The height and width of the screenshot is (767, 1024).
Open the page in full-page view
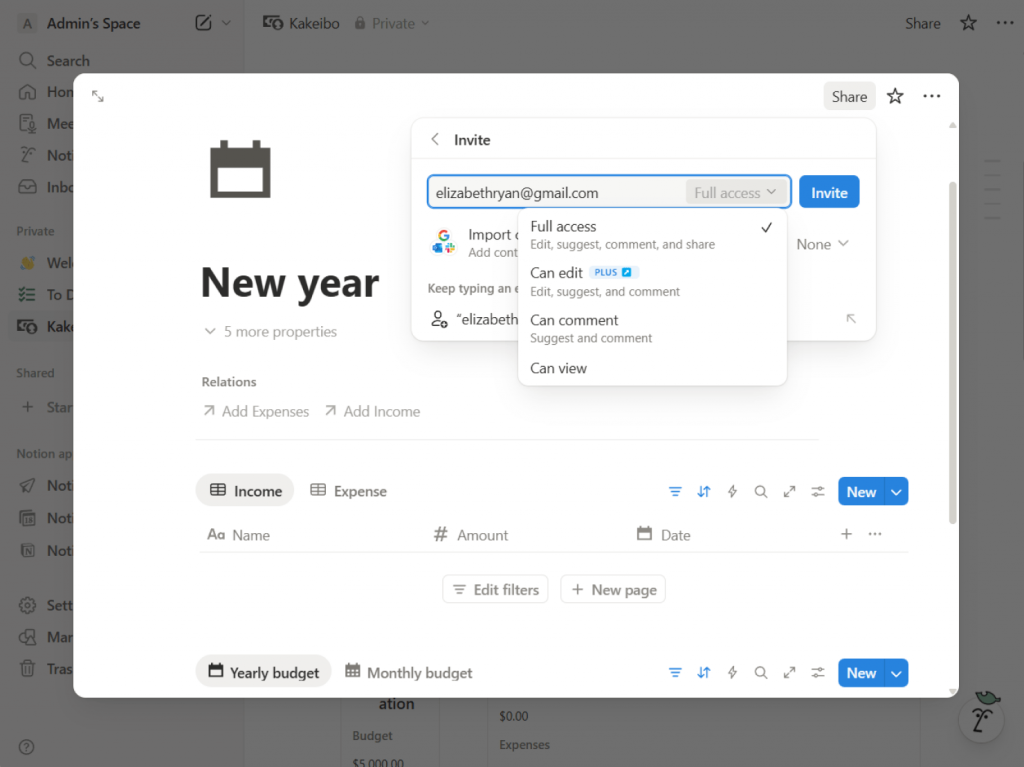pyautogui.click(x=97, y=97)
